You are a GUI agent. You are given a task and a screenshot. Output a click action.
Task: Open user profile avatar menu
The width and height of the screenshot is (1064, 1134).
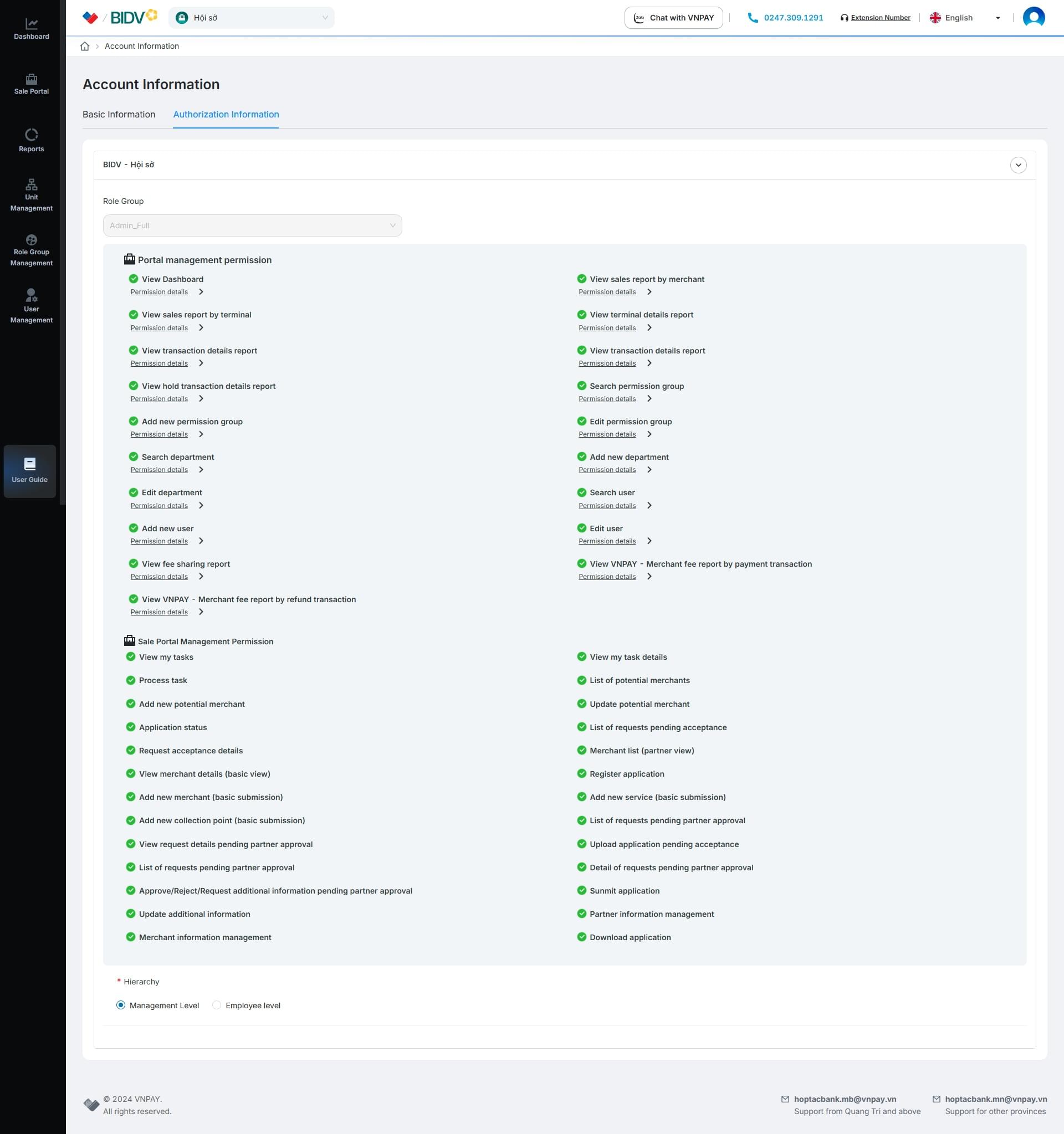click(x=1033, y=18)
